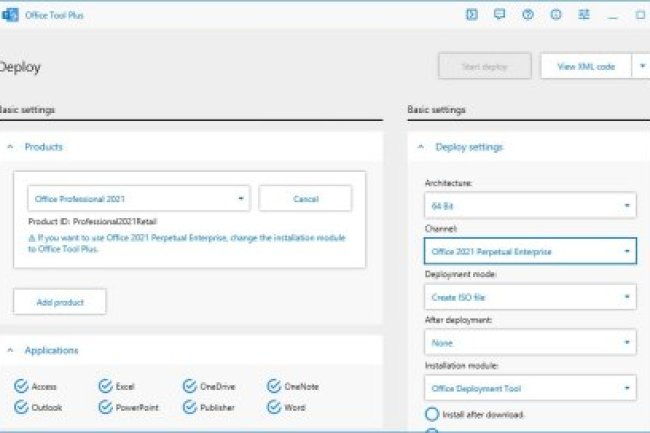Toggle the OneDrive application checkbox
Viewport: 650px width, 433px height.
coord(190,386)
